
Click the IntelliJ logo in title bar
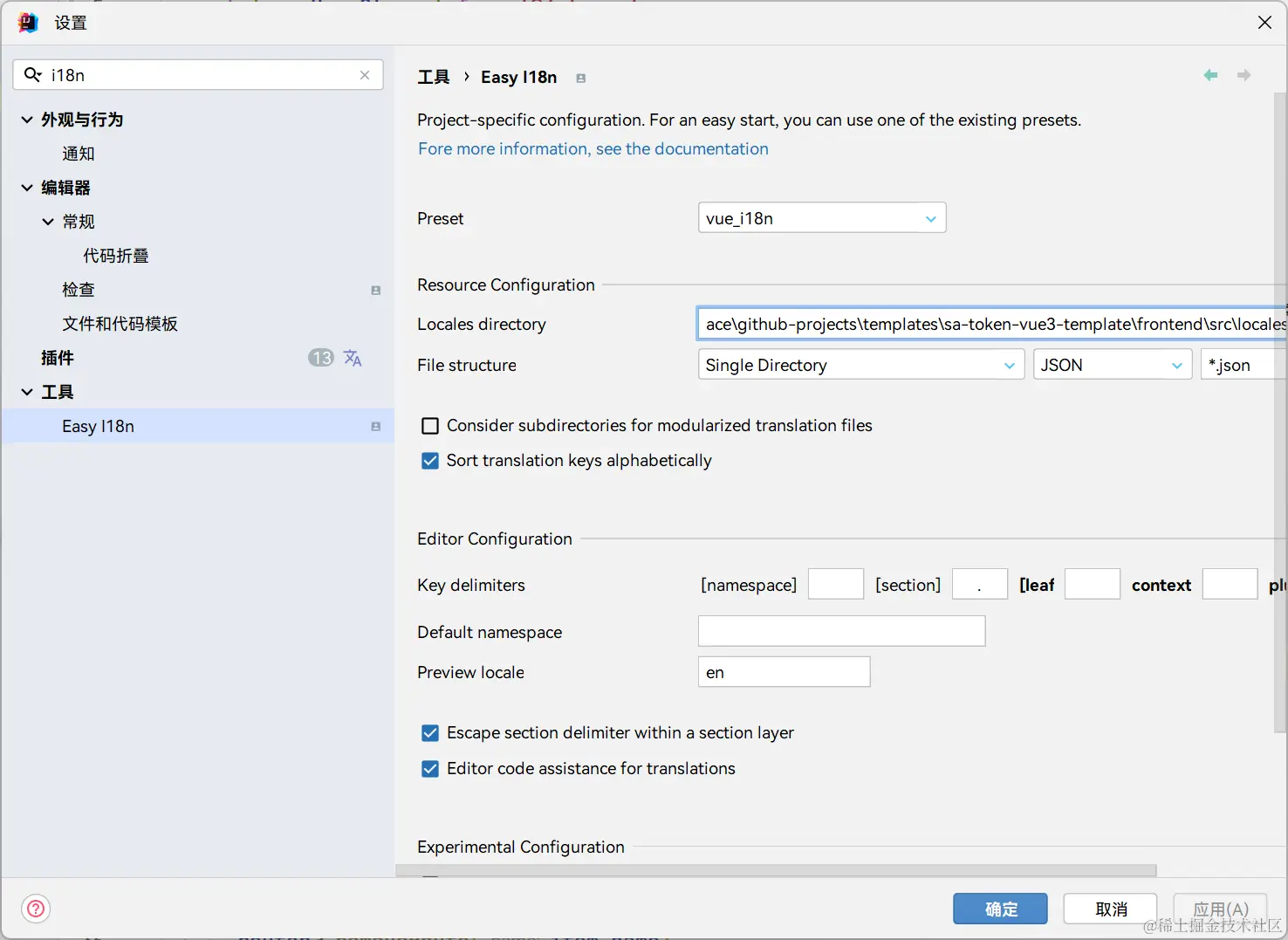[28, 23]
